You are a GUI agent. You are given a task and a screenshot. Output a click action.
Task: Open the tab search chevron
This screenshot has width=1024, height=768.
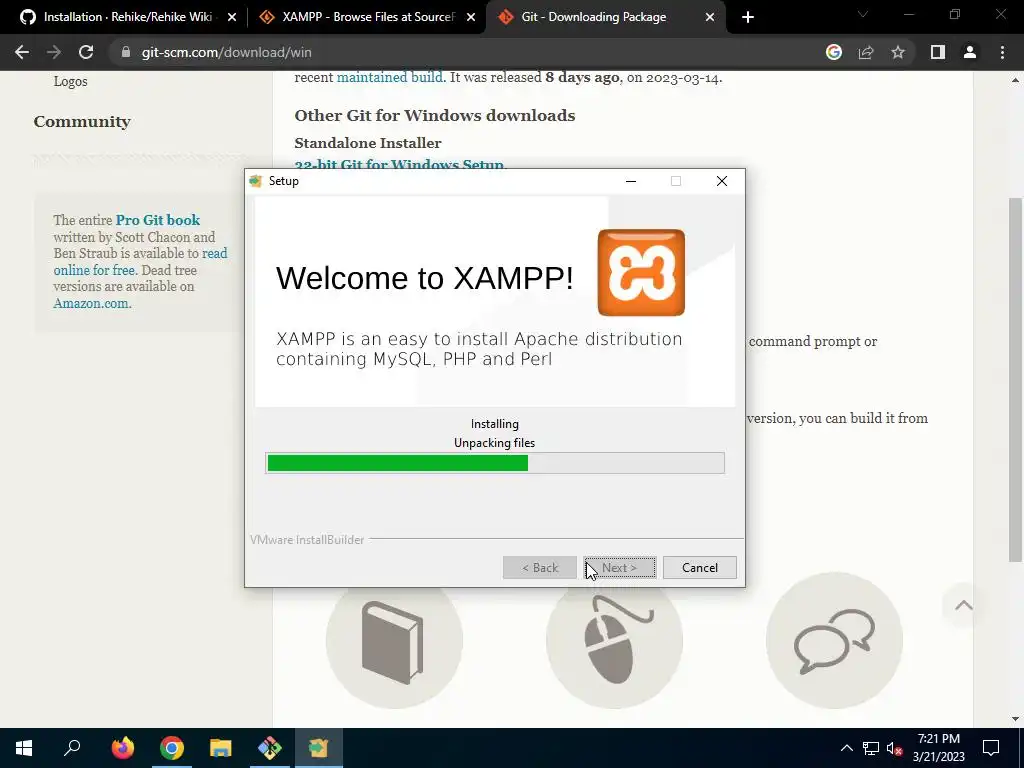[x=863, y=14]
